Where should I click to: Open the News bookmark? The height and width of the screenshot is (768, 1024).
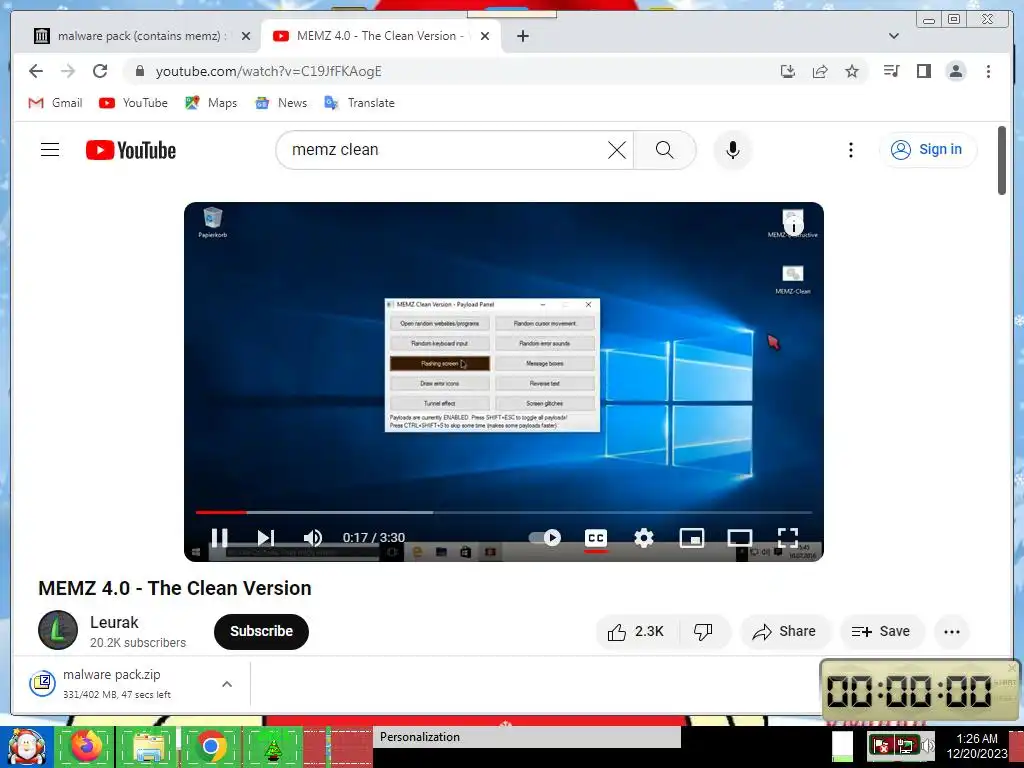coord(281,103)
